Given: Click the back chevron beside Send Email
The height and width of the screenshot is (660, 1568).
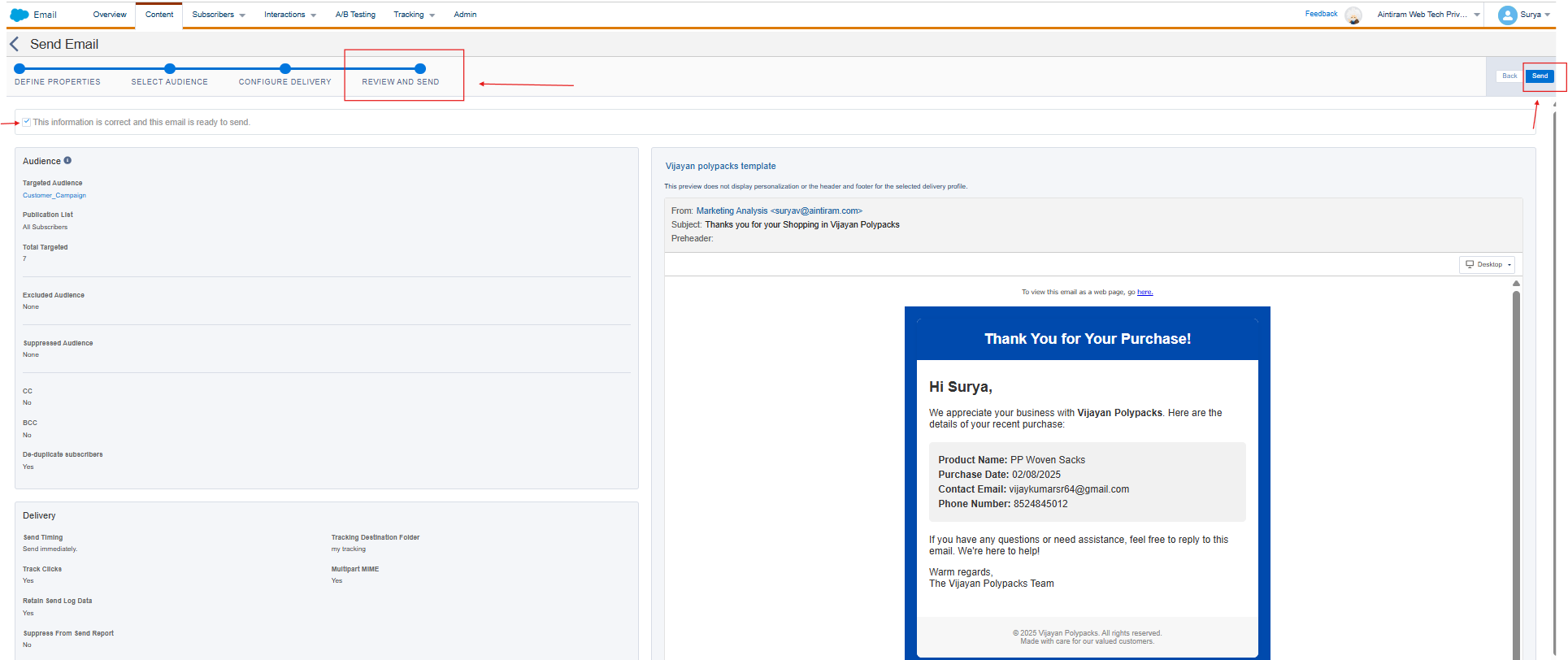Looking at the screenshot, I should click(x=14, y=44).
